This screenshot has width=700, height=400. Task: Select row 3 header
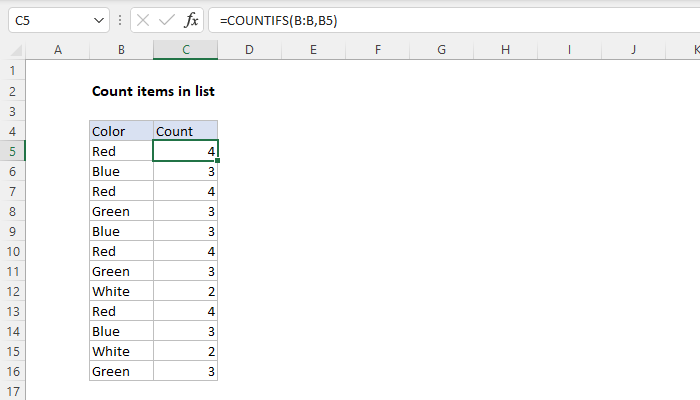click(12, 111)
